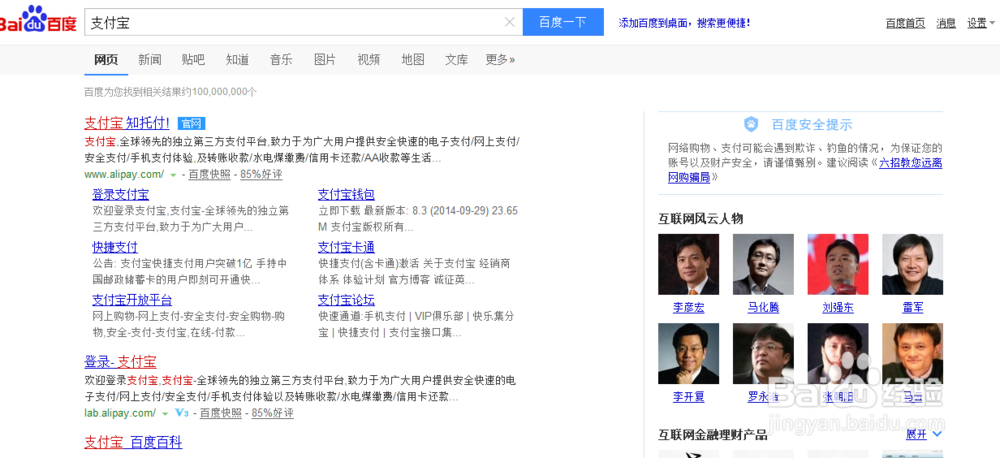Click 刘强东's photo thumbnail
The width and height of the screenshot is (1000, 458).
point(838,264)
